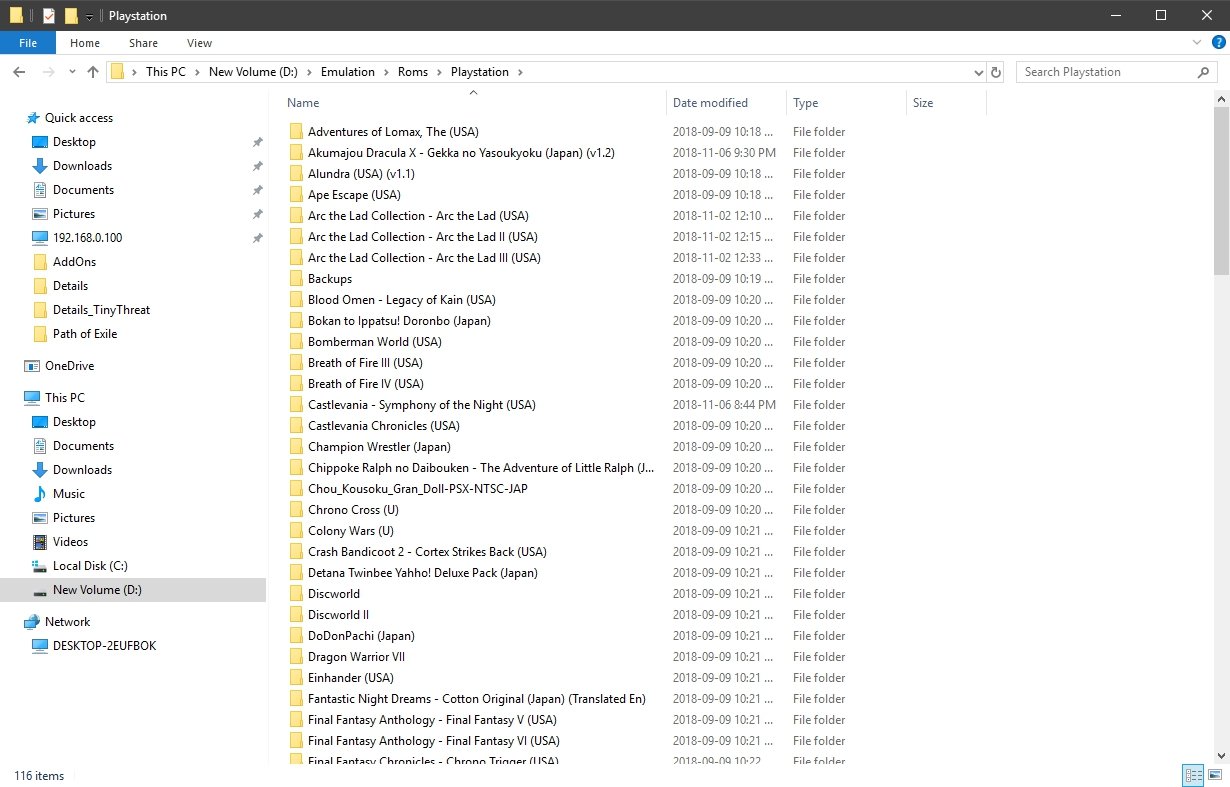Go up one level with the Up arrow
Viewport: 1230px width, 787px height.
click(93, 72)
